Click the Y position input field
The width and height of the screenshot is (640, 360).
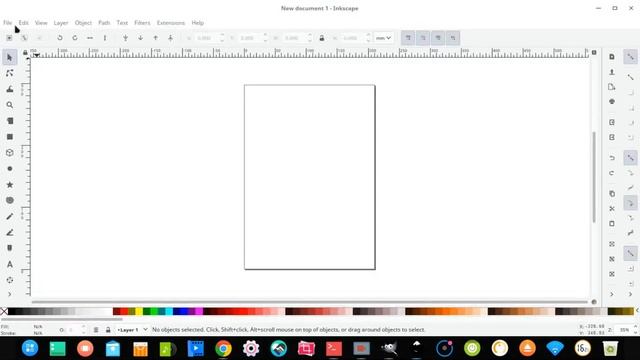(249, 38)
